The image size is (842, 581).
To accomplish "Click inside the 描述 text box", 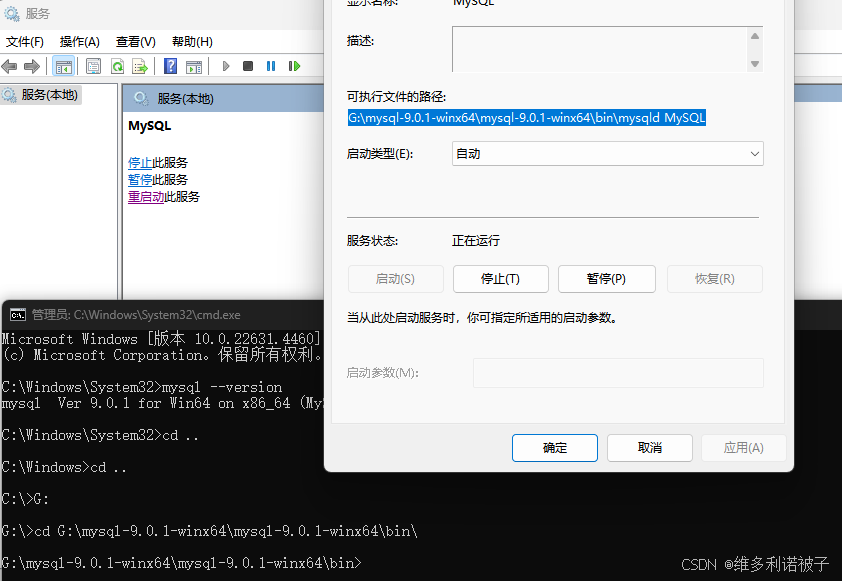I will coord(600,49).
